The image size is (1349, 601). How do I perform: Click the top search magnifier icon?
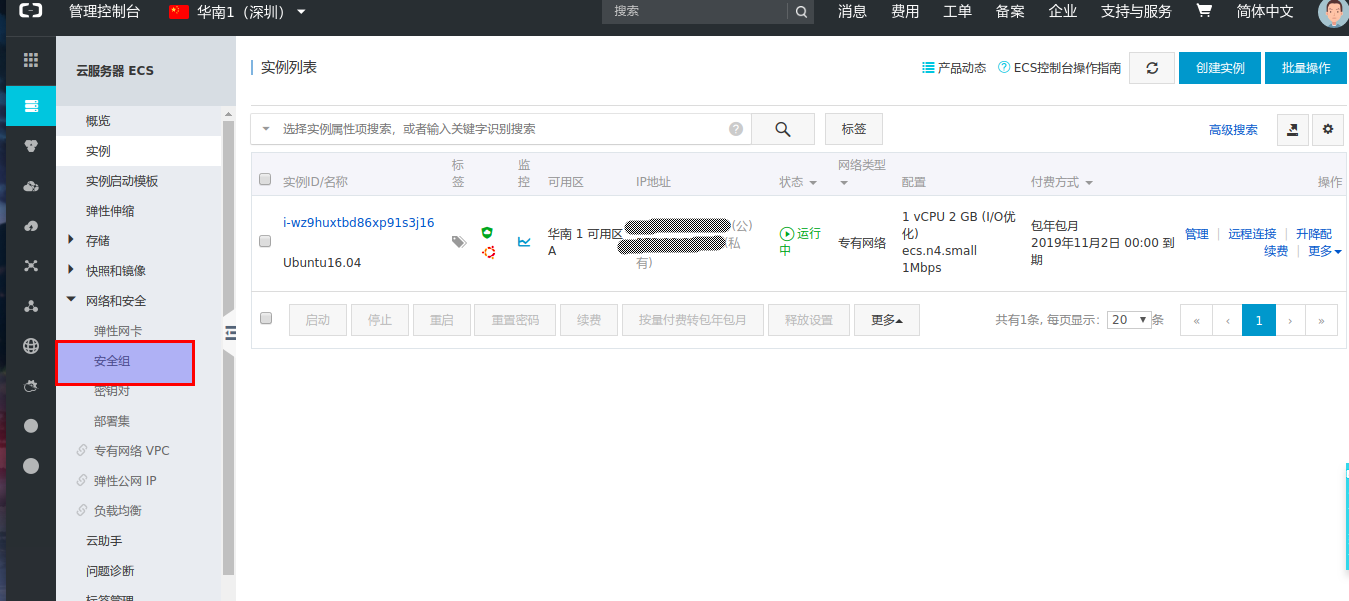[801, 12]
